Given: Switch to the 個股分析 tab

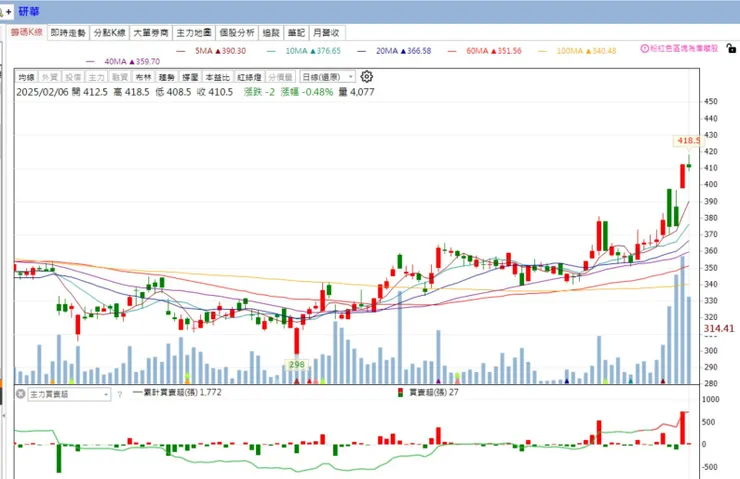Looking at the screenshot, I should click(x=237, y=33).
